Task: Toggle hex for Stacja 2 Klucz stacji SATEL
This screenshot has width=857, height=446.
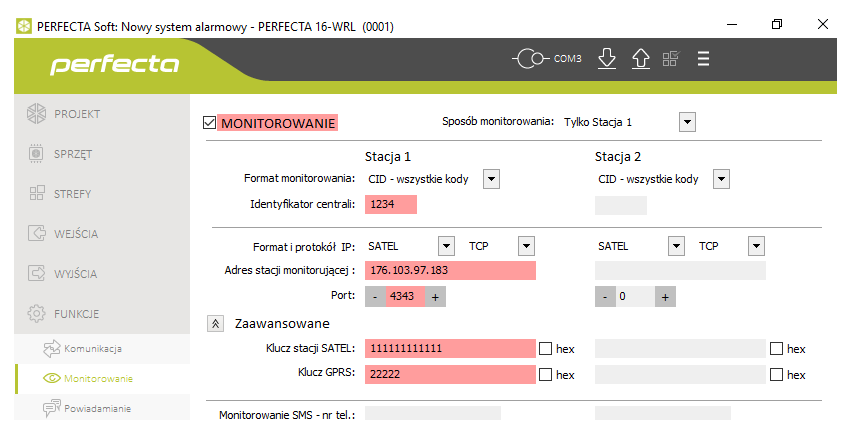Action: [x=776, y=349]
